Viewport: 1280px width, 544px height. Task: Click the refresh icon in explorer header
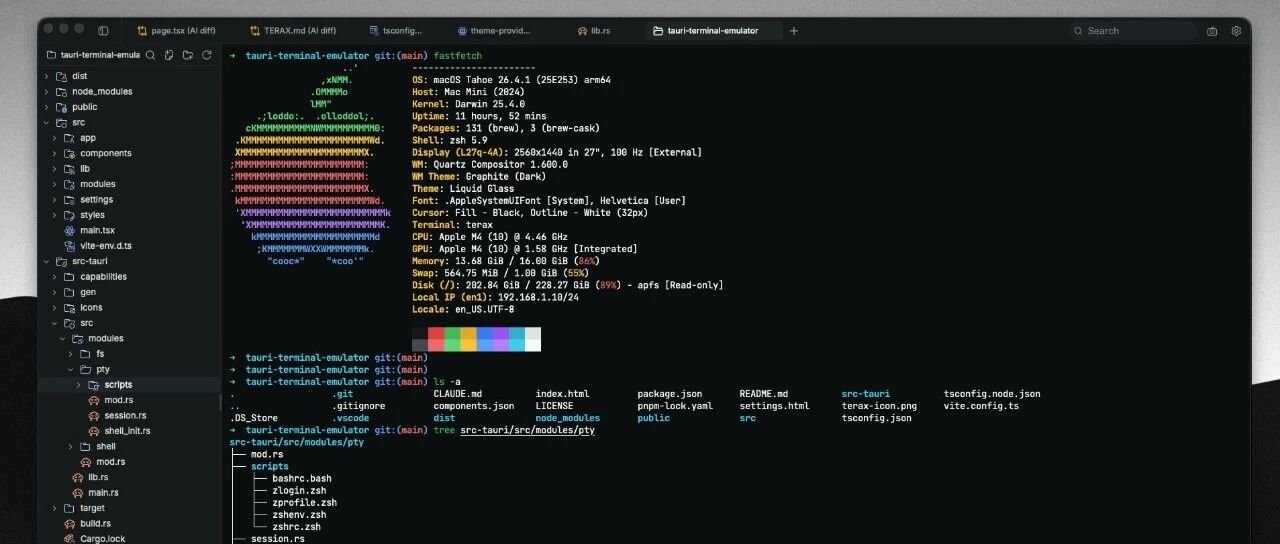click(206, 55)
